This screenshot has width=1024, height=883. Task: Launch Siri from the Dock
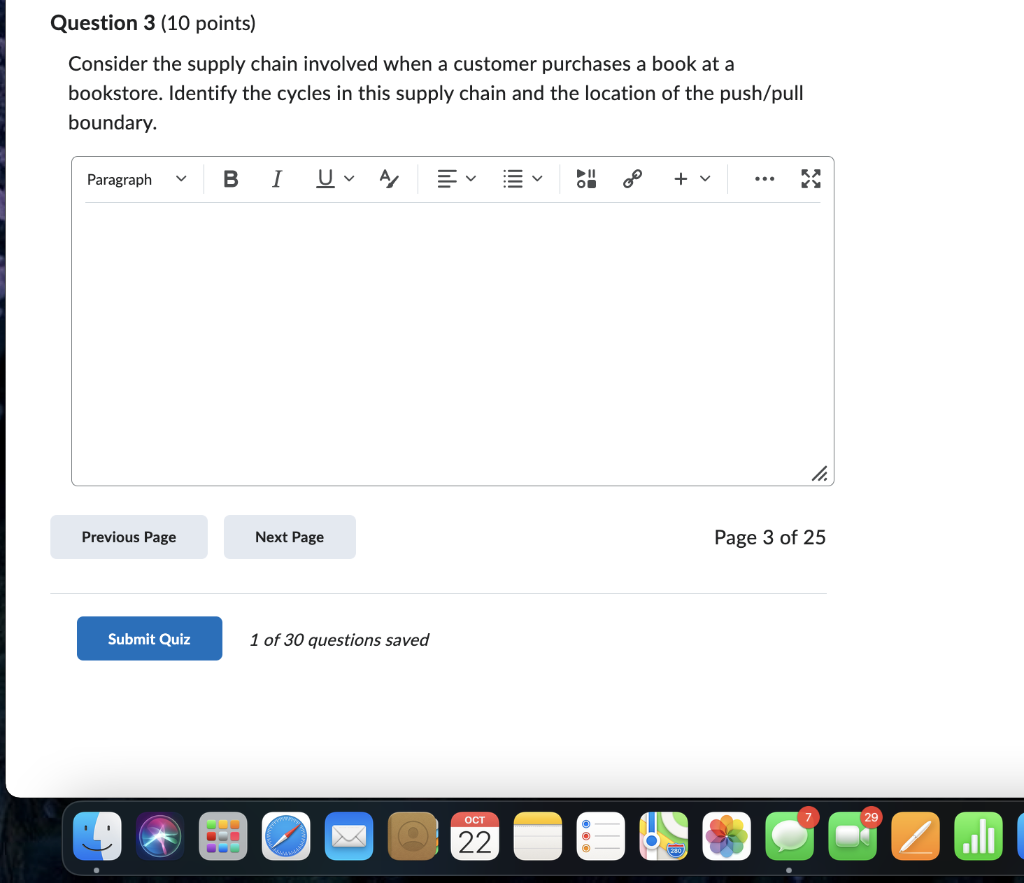pyautogui.click(x=160, y=837)
